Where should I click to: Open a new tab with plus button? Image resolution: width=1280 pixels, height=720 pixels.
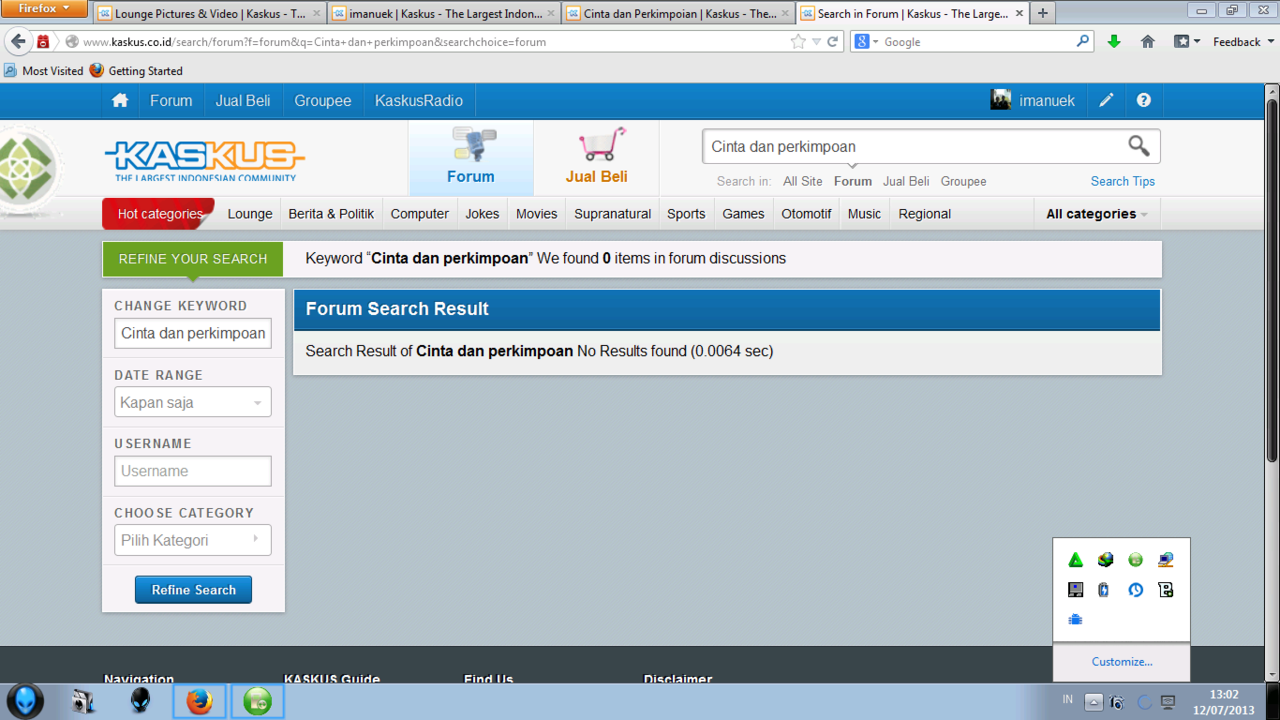(1043, 13)
